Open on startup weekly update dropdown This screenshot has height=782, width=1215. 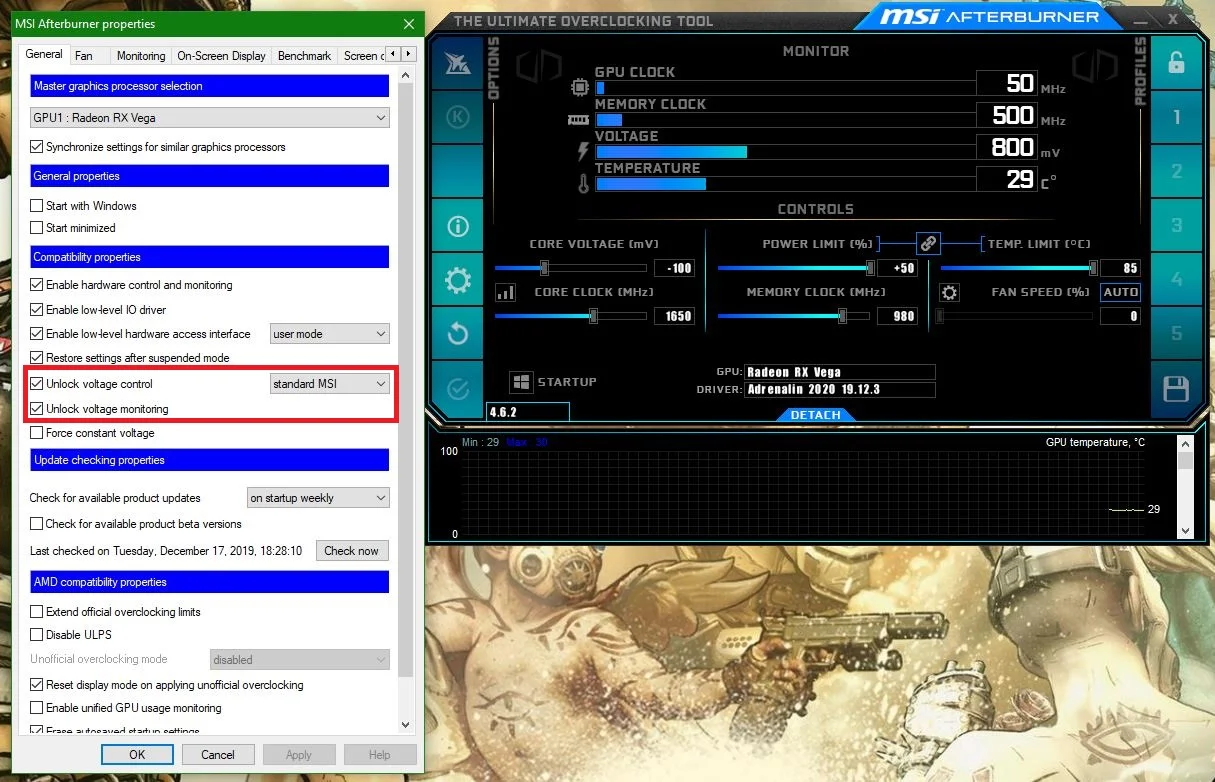coord(318,498)
